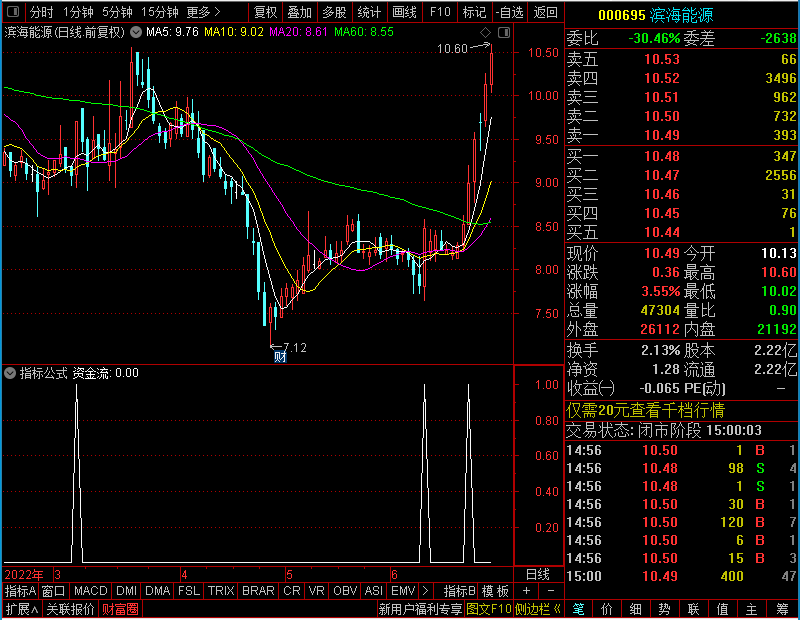Zoom out chart with minus button
The height and width of the screenshot is (620, 800).
pos(551,591)
